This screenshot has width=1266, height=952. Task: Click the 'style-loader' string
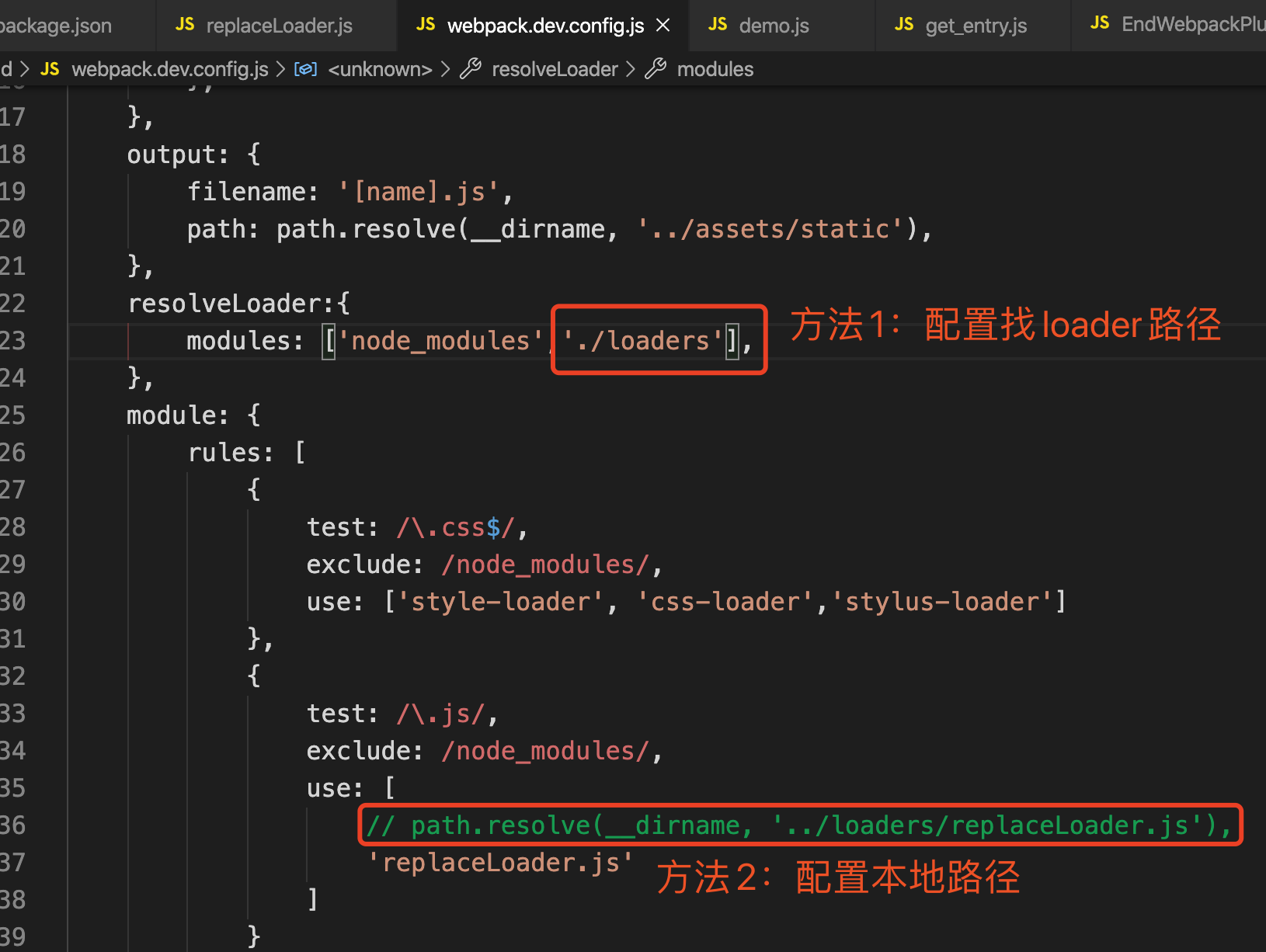(501, 602)
